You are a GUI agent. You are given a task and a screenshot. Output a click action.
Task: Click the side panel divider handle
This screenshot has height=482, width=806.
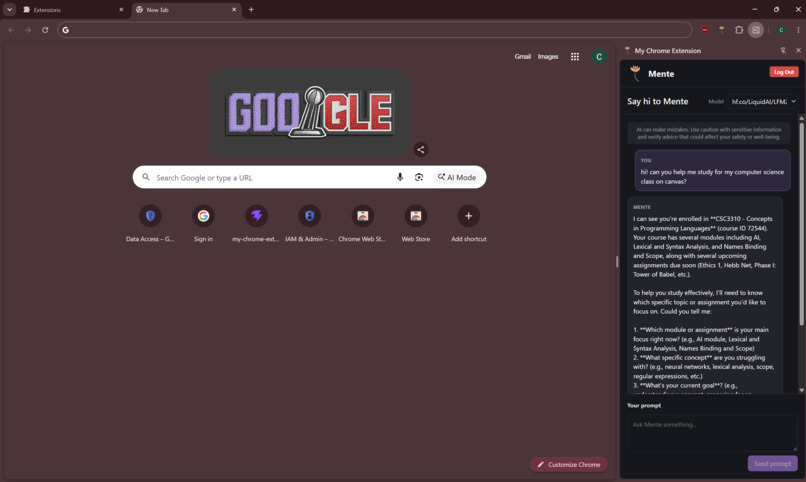pos(617,262)
